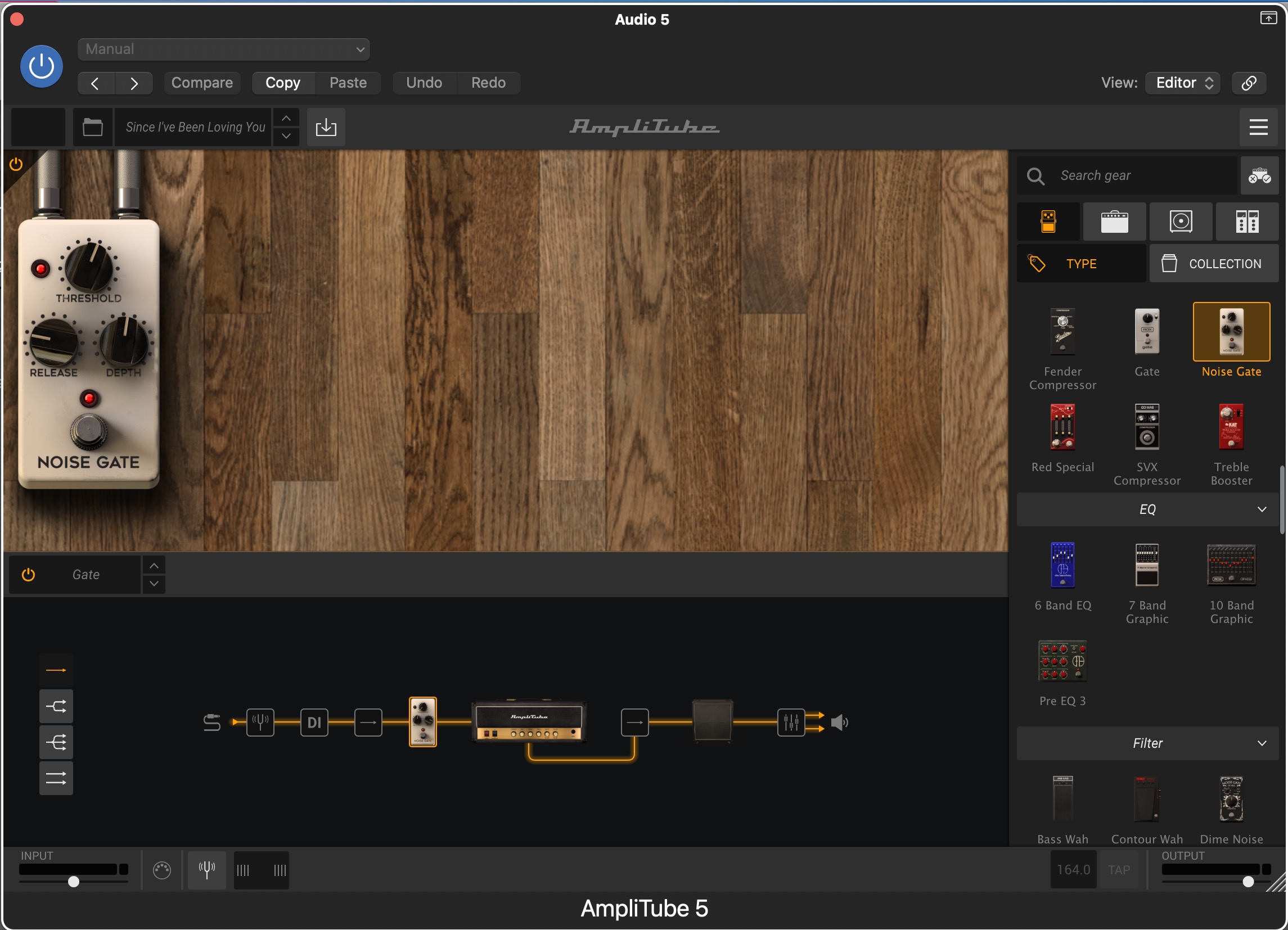Select the SVX Compressor pedal
The image size is (1288, 930).
1147,445
